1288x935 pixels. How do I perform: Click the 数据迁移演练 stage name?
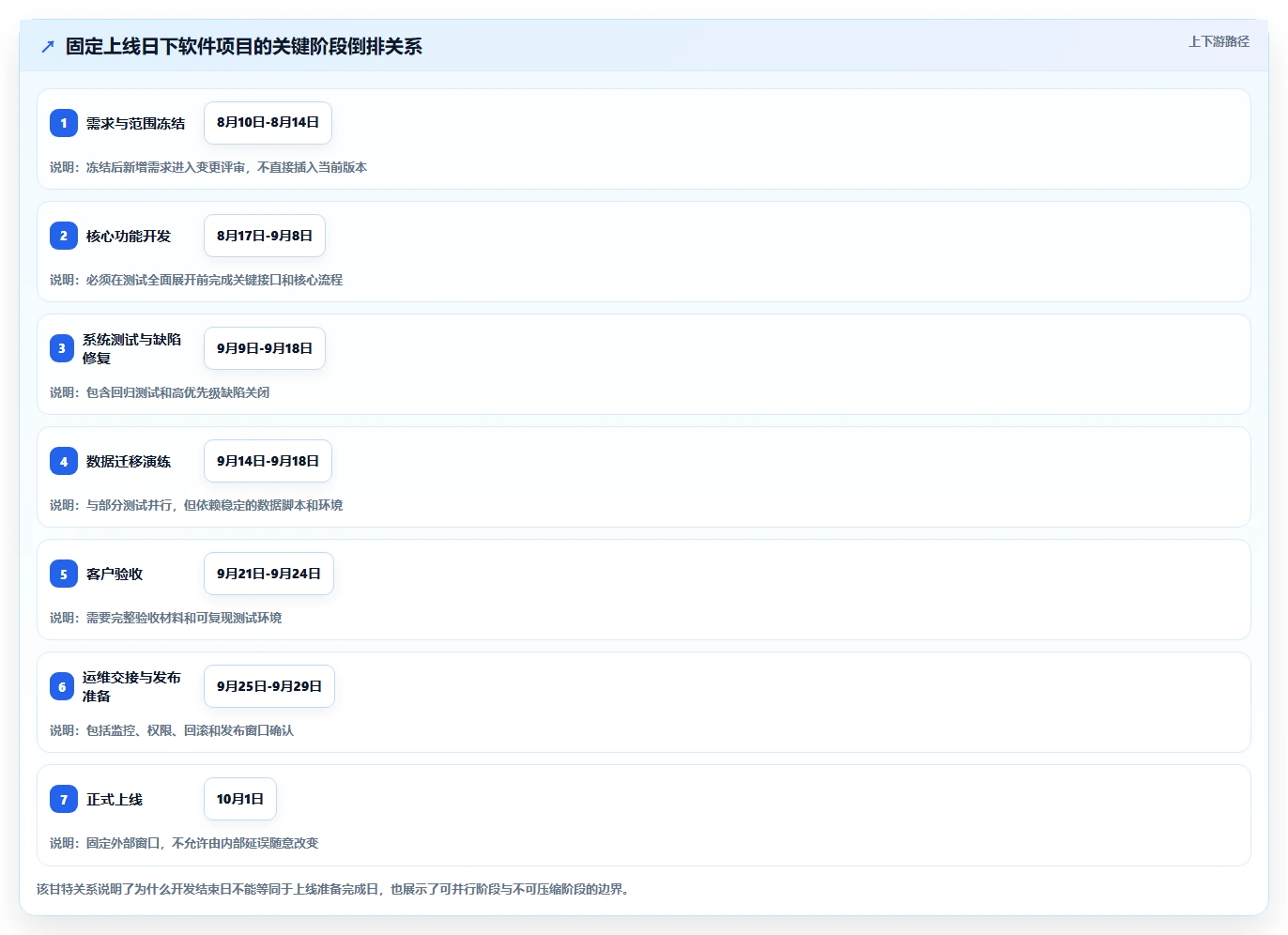[x=129, y=461]
